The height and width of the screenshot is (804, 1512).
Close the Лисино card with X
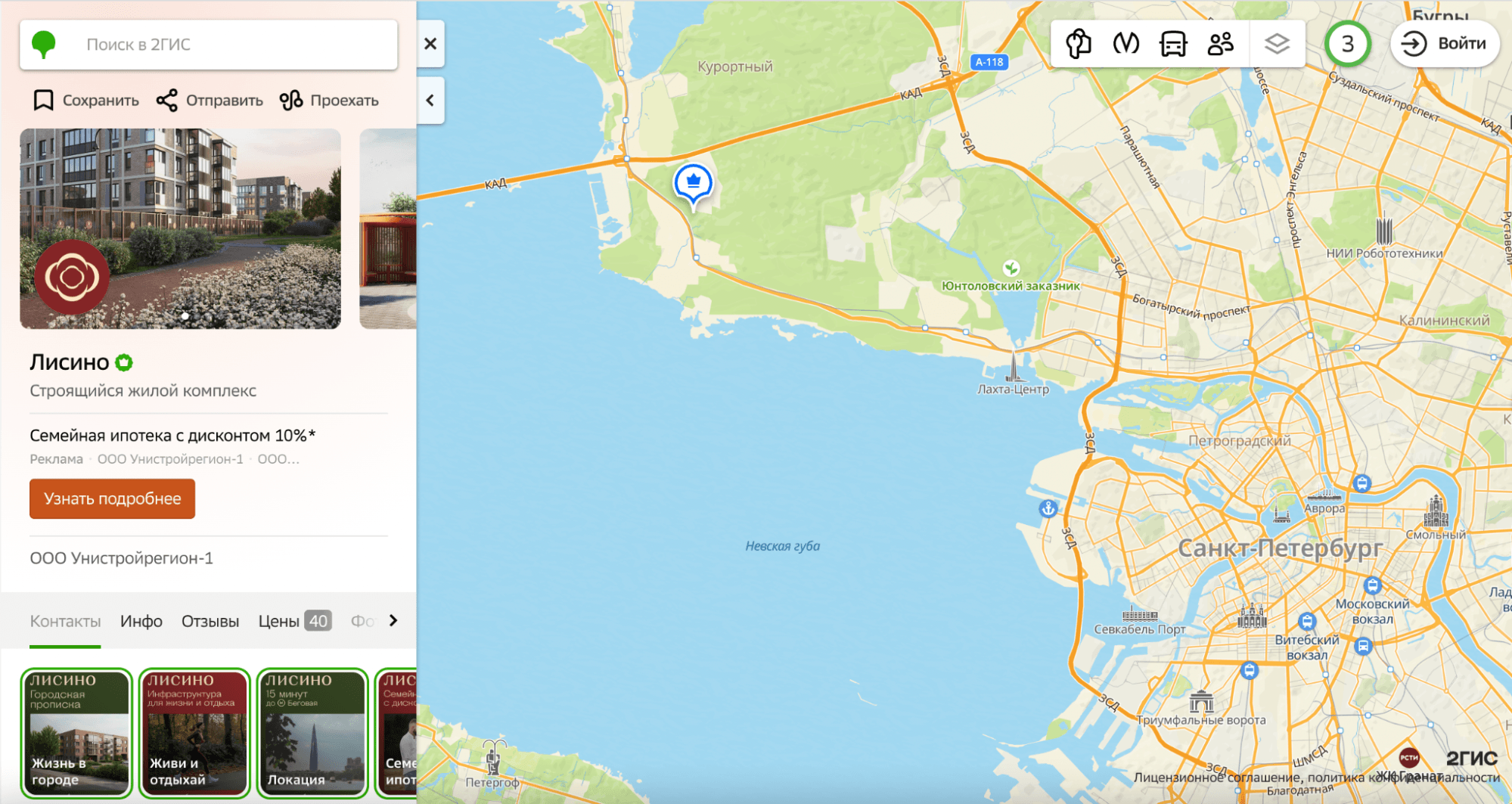pyautogui.click(x=430, y=44)
